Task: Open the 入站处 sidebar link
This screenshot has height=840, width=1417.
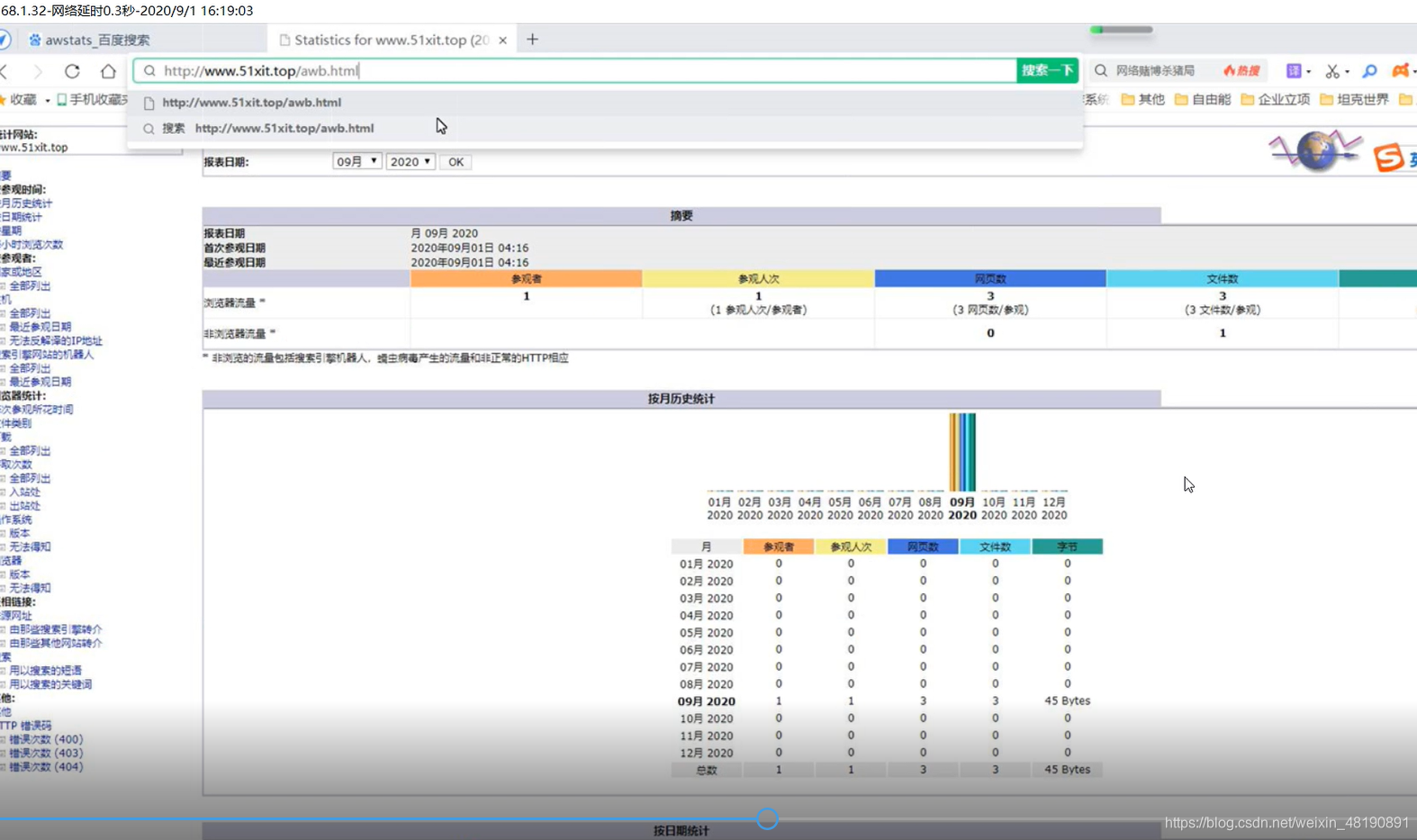Action: [25, 492]
